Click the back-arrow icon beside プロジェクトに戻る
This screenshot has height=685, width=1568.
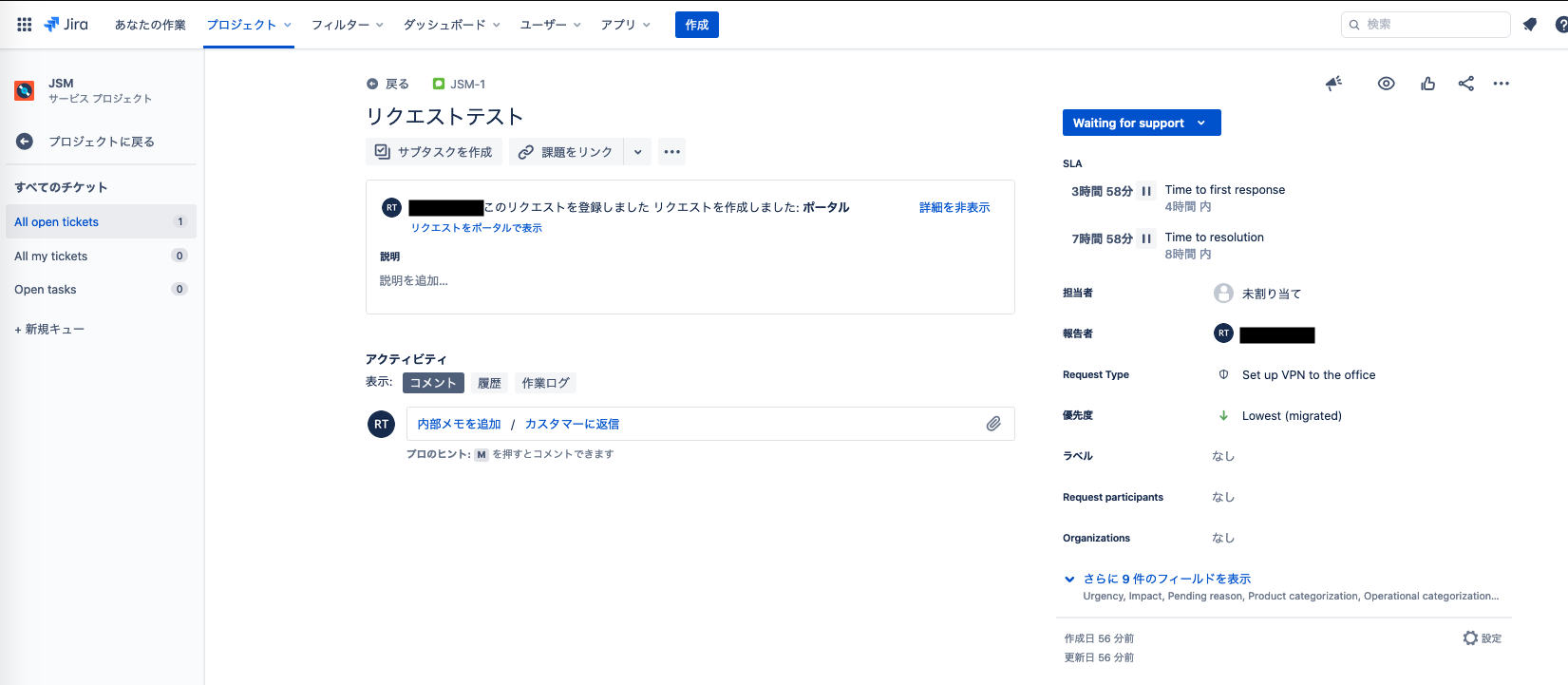(x=25, y=142)
